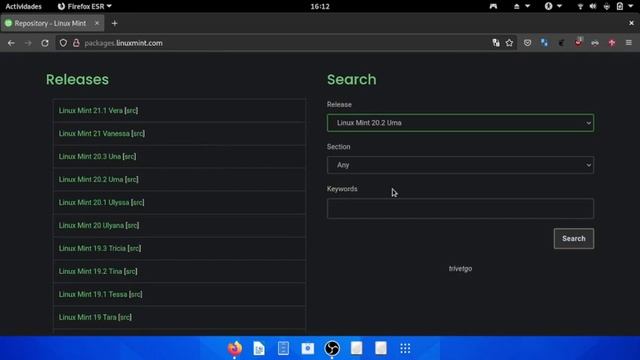Bookmark this page with the star icon
The height and width of the screenshot is (360, 640).
509,43
